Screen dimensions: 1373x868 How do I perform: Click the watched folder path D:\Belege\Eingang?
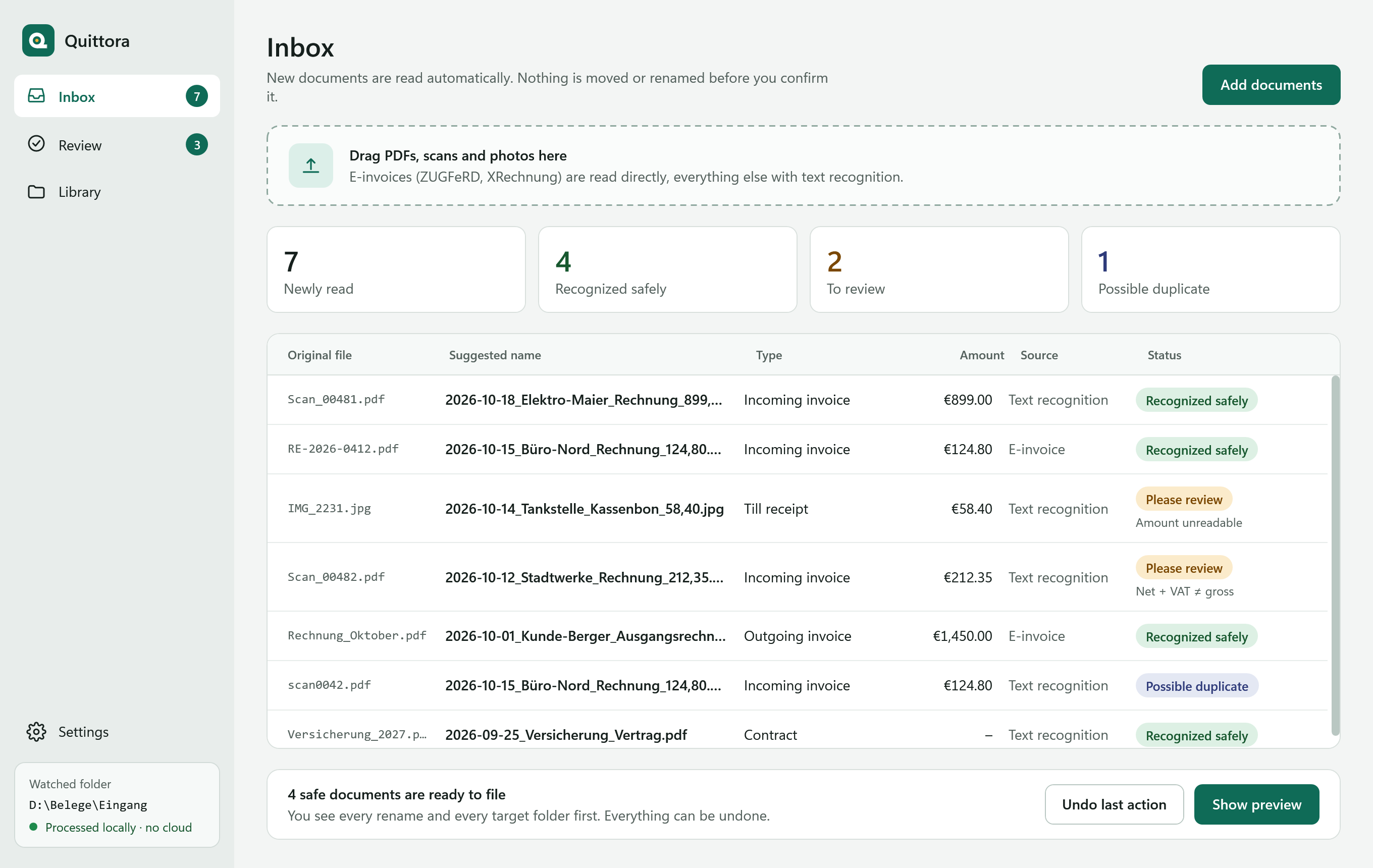[88, 804]
